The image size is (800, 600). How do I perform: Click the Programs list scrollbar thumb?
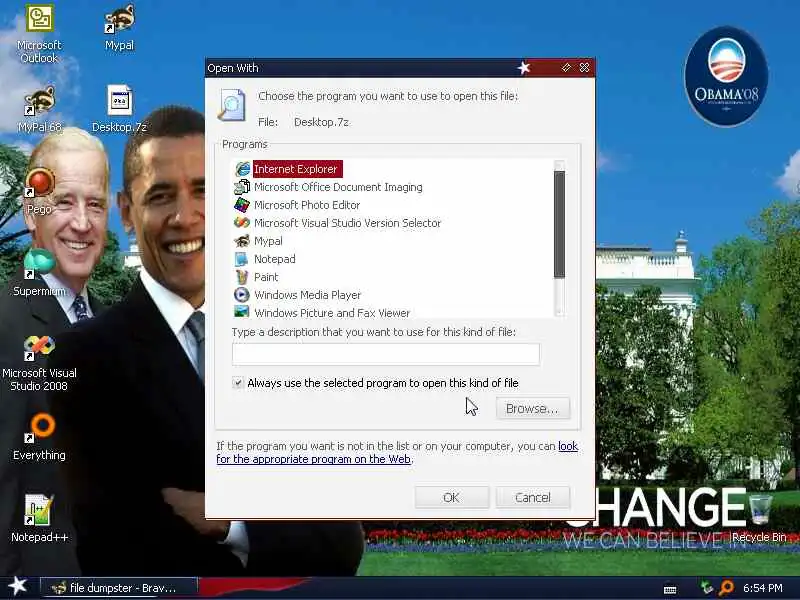click(x=559, y=224)
